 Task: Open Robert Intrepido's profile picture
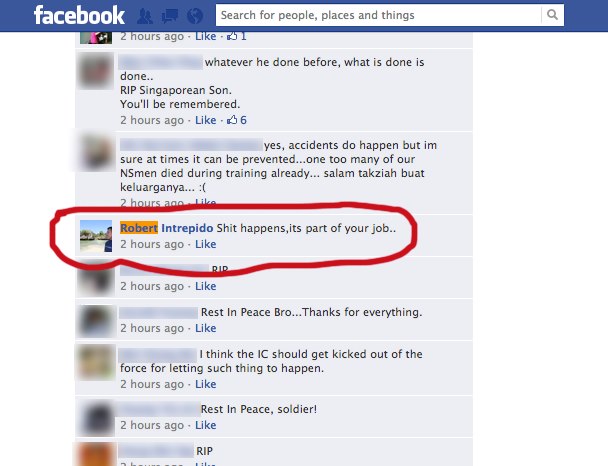pyautogui.click(x=96, y=236)
